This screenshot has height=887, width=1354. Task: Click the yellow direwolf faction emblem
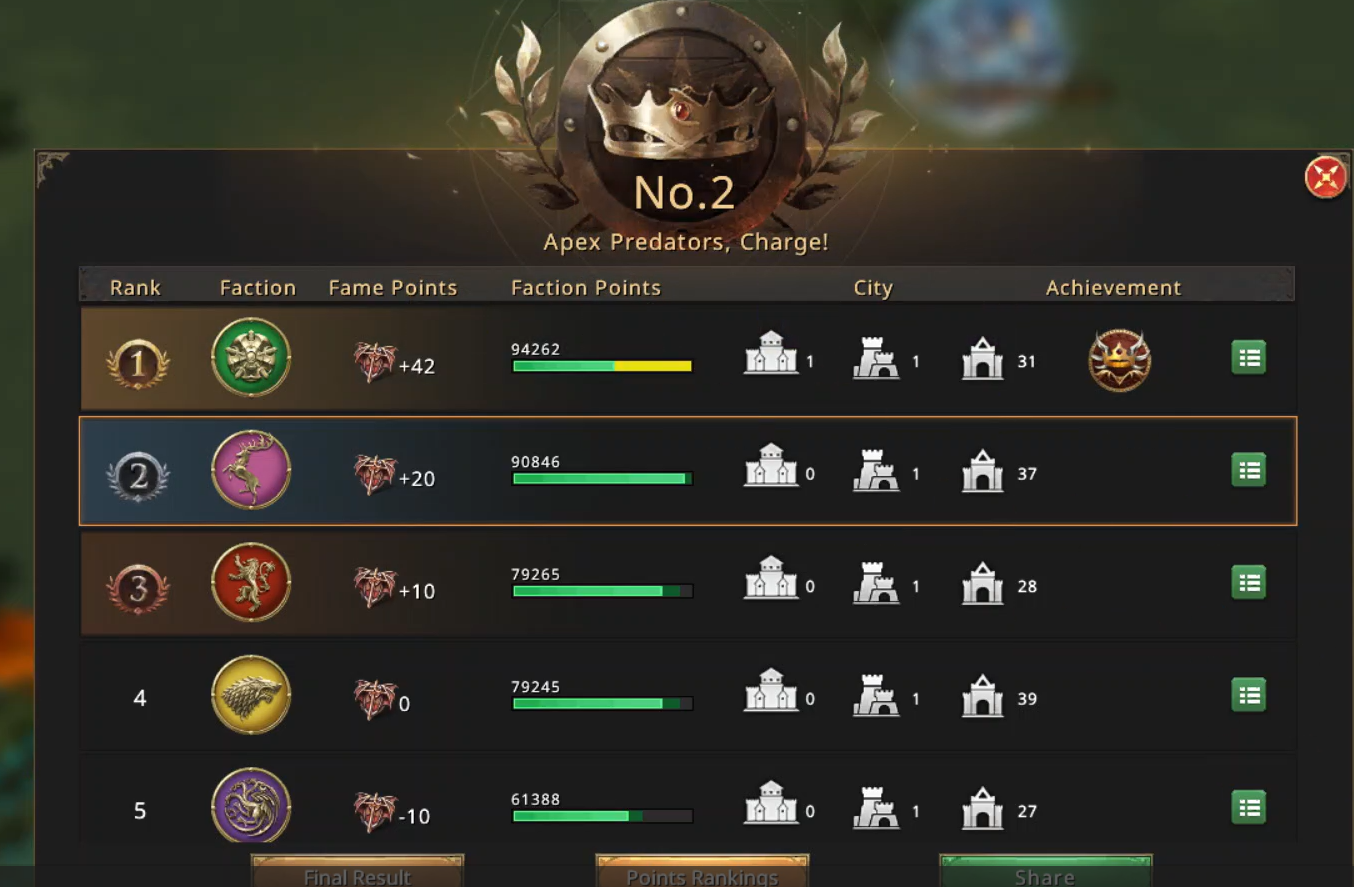point(251,695)
